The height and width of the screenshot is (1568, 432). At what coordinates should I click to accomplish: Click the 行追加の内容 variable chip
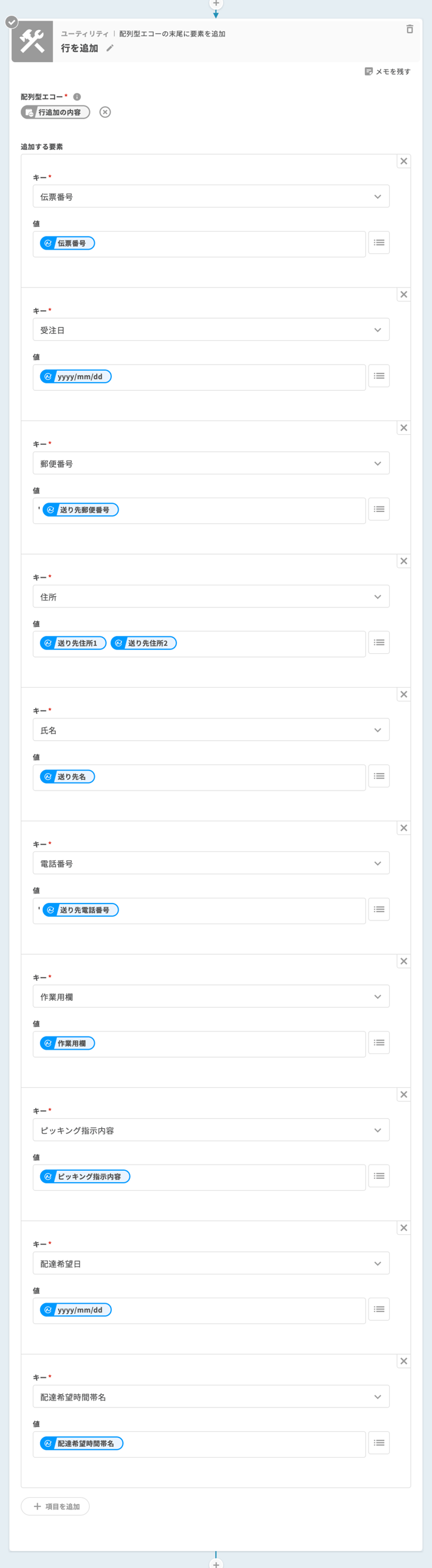pyautogui.click(x=55, y=112)
